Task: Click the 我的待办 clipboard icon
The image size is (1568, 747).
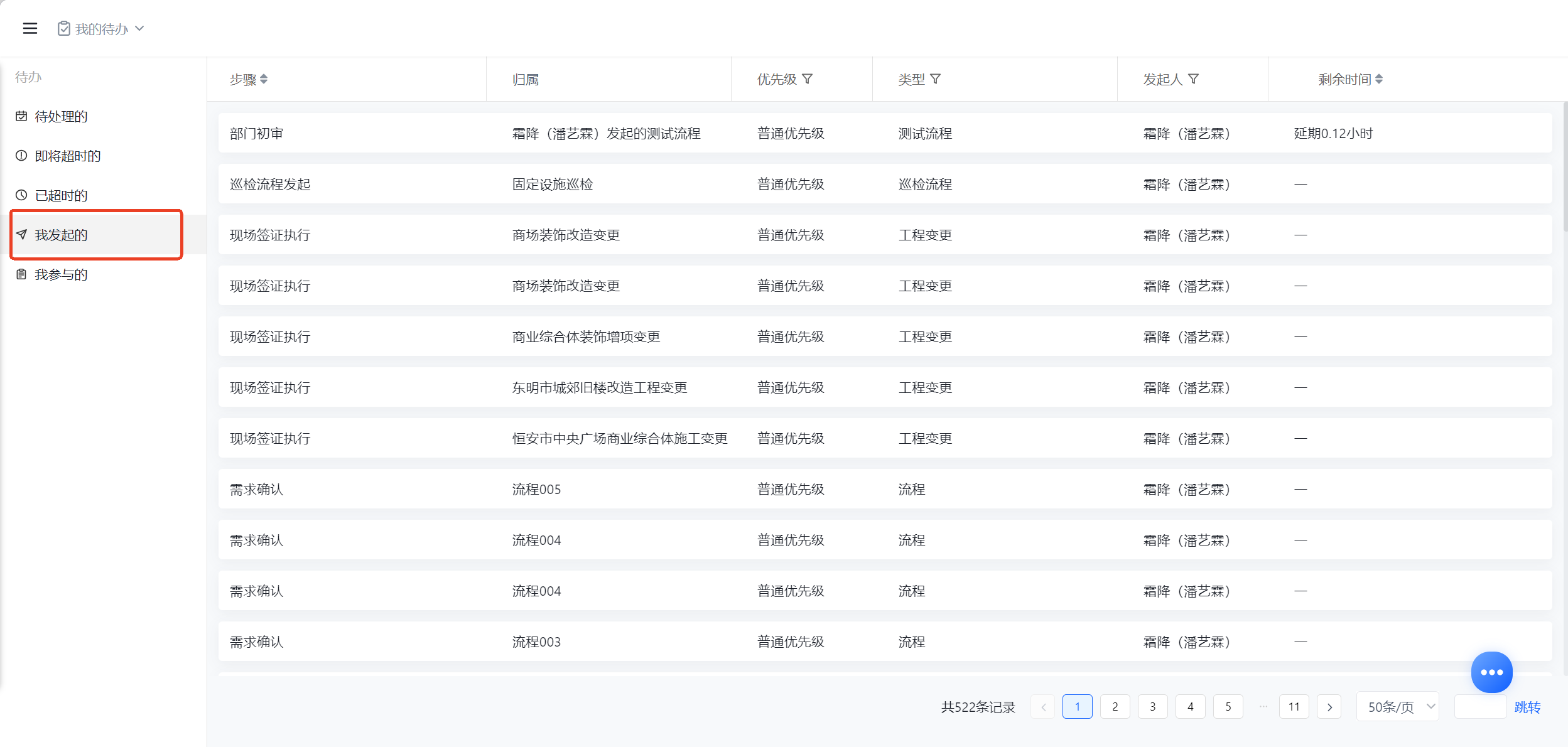Action: (63, 29)
